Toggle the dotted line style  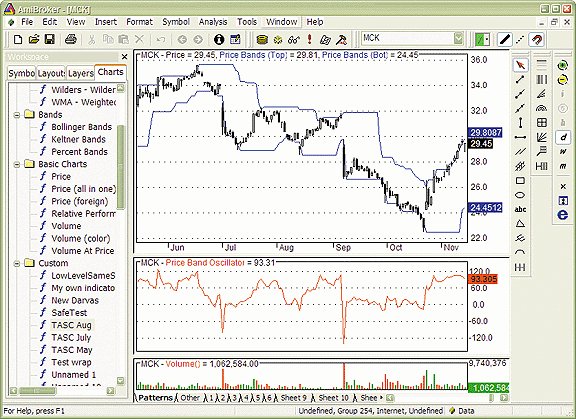520,39
